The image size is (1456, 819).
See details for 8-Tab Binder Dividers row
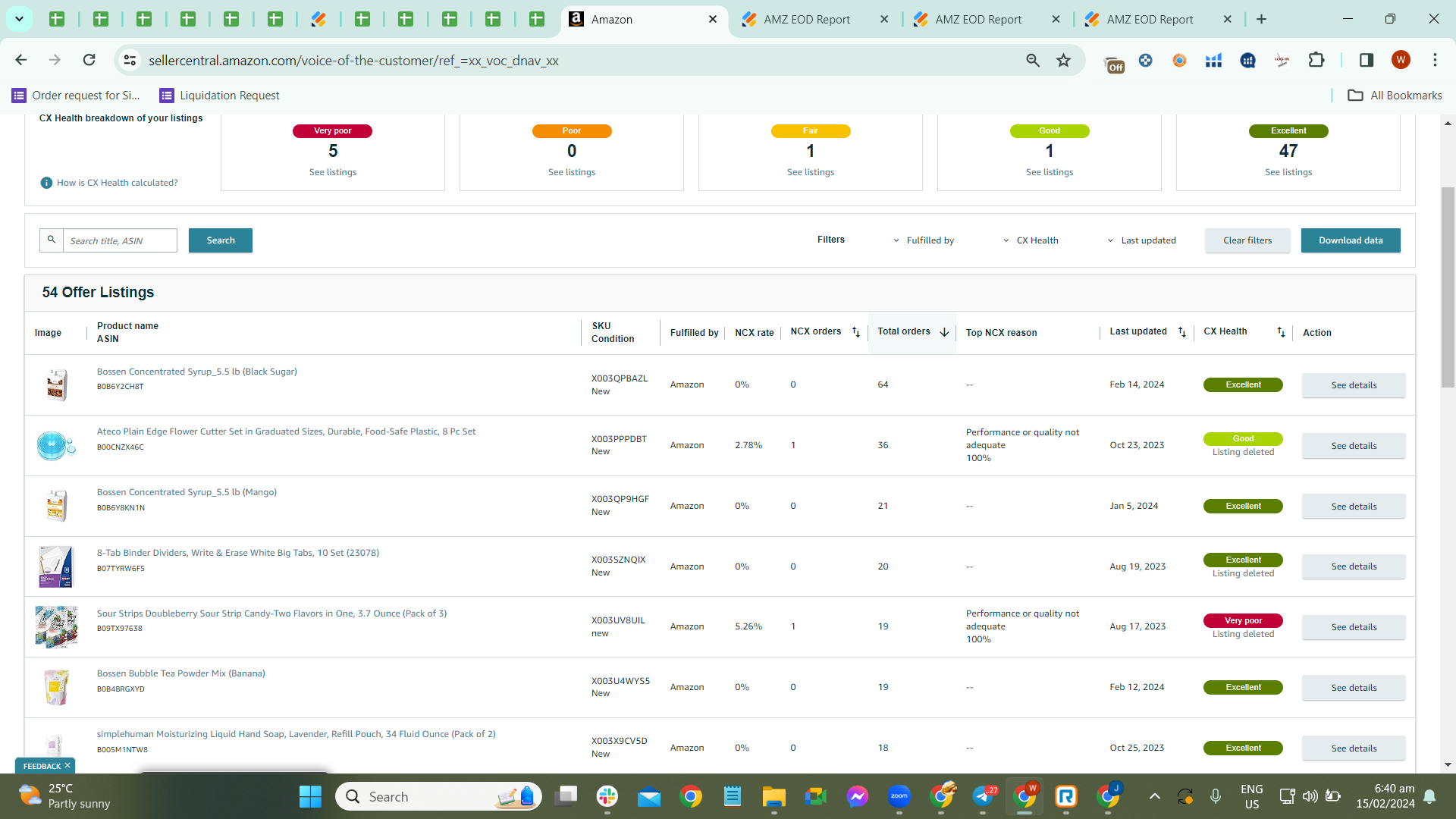[x=1354, y=566]
